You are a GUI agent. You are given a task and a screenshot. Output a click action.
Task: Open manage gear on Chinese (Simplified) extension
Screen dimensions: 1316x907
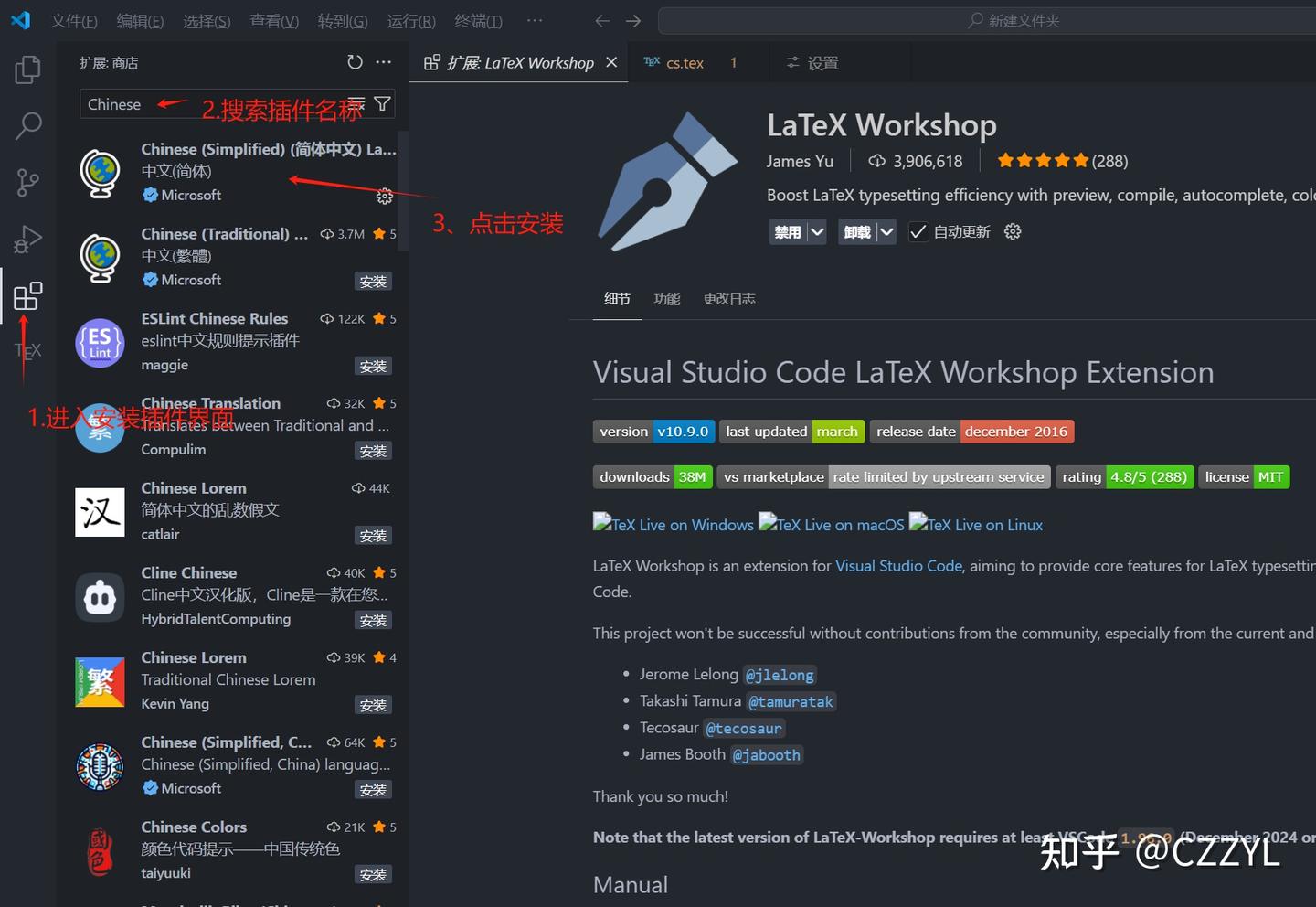click(x=384, y=196)
